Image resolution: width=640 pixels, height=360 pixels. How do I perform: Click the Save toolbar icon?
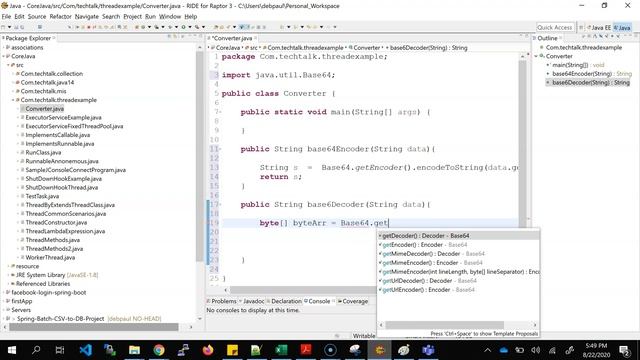16,27
